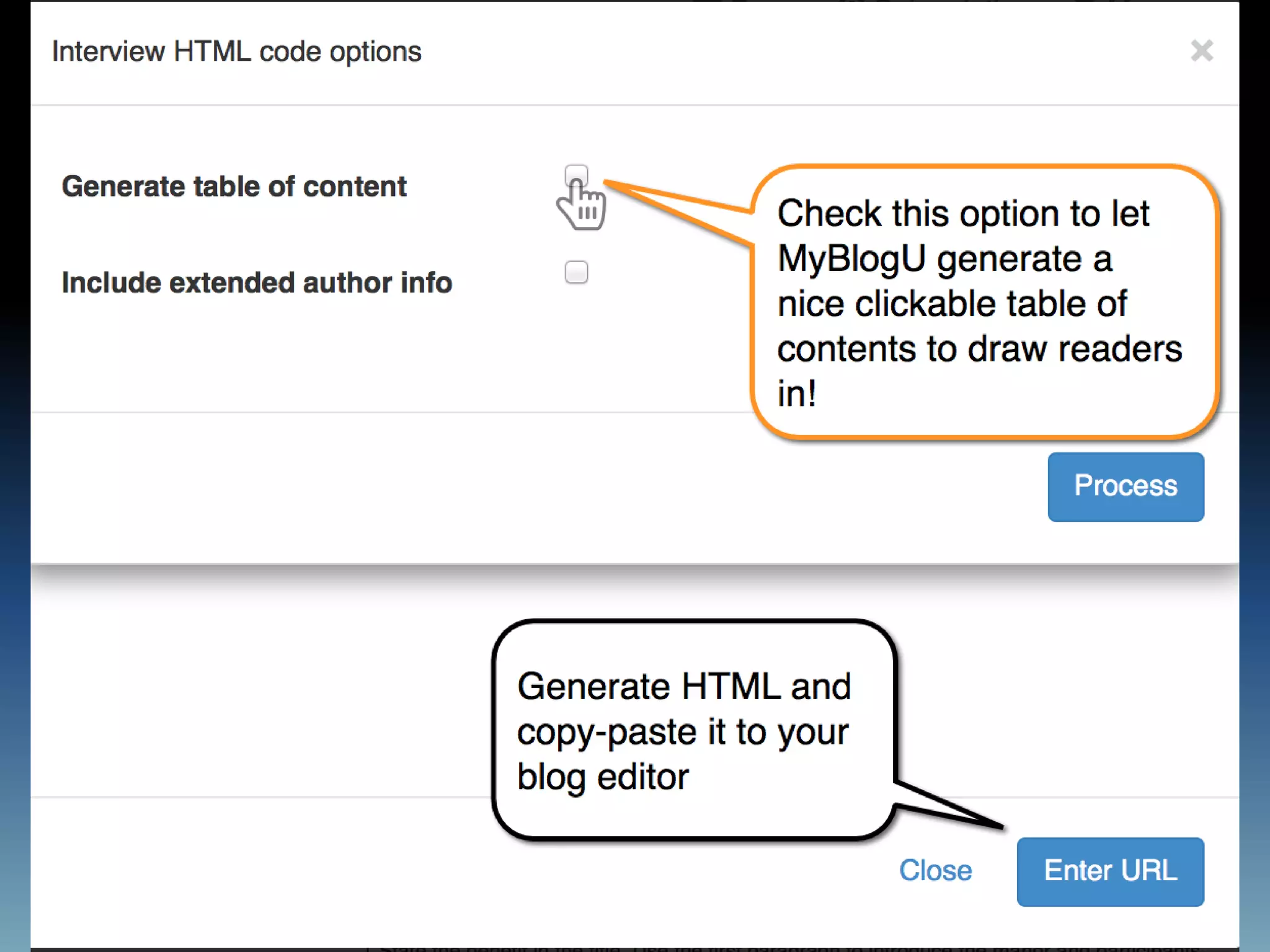Click the Enter URL button
The height and width of the screenshot is (952, 1270).
(1110, 871)
